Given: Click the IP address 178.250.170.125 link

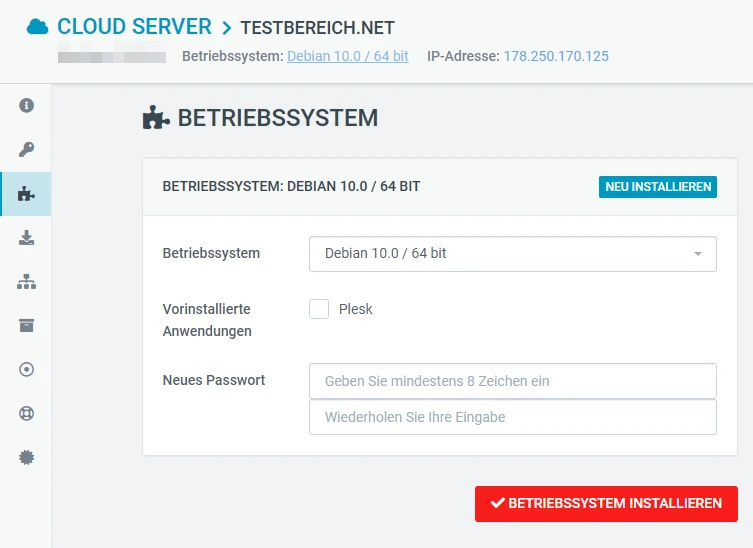Looking at the screenshot, I should coord(556,56).
